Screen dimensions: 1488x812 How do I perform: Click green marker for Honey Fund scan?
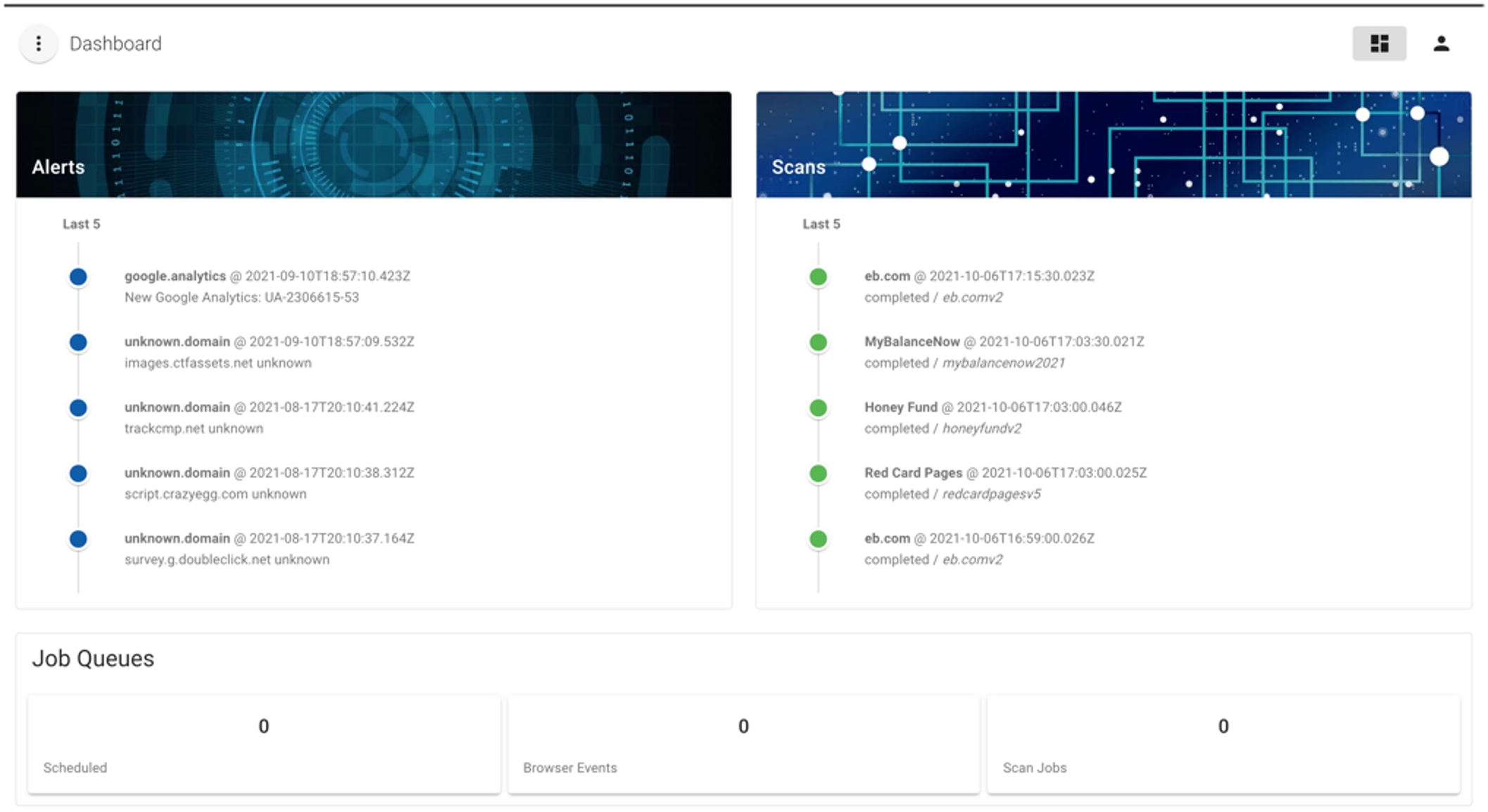click(x=818, y=407)
